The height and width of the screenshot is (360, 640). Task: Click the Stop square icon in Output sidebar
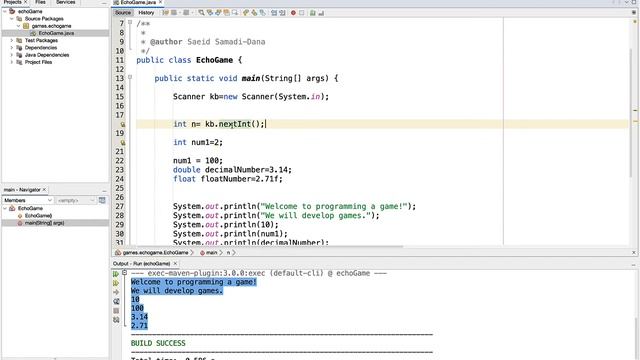coord(116,311)
